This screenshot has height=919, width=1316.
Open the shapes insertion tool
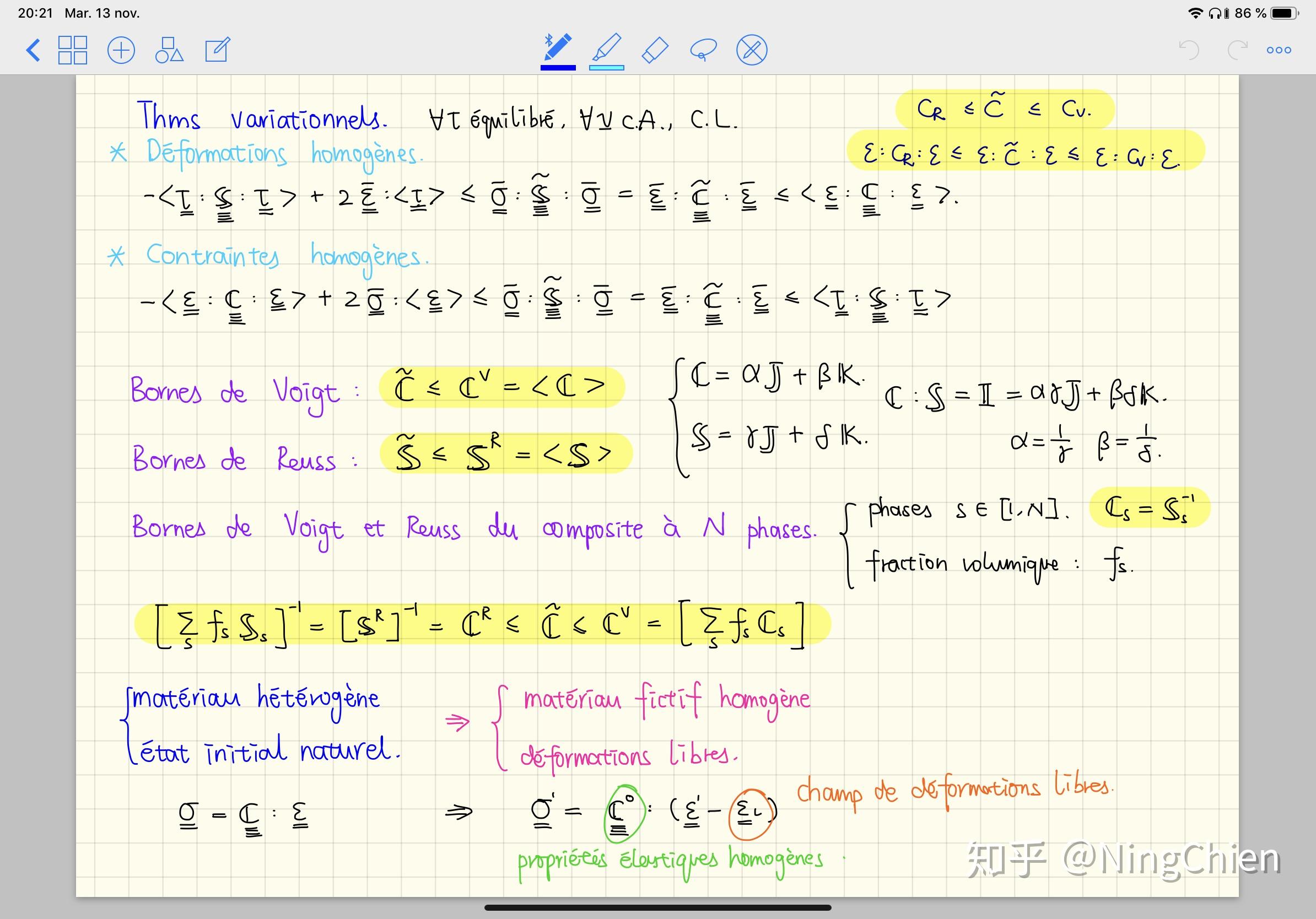[x=169, y=50]
